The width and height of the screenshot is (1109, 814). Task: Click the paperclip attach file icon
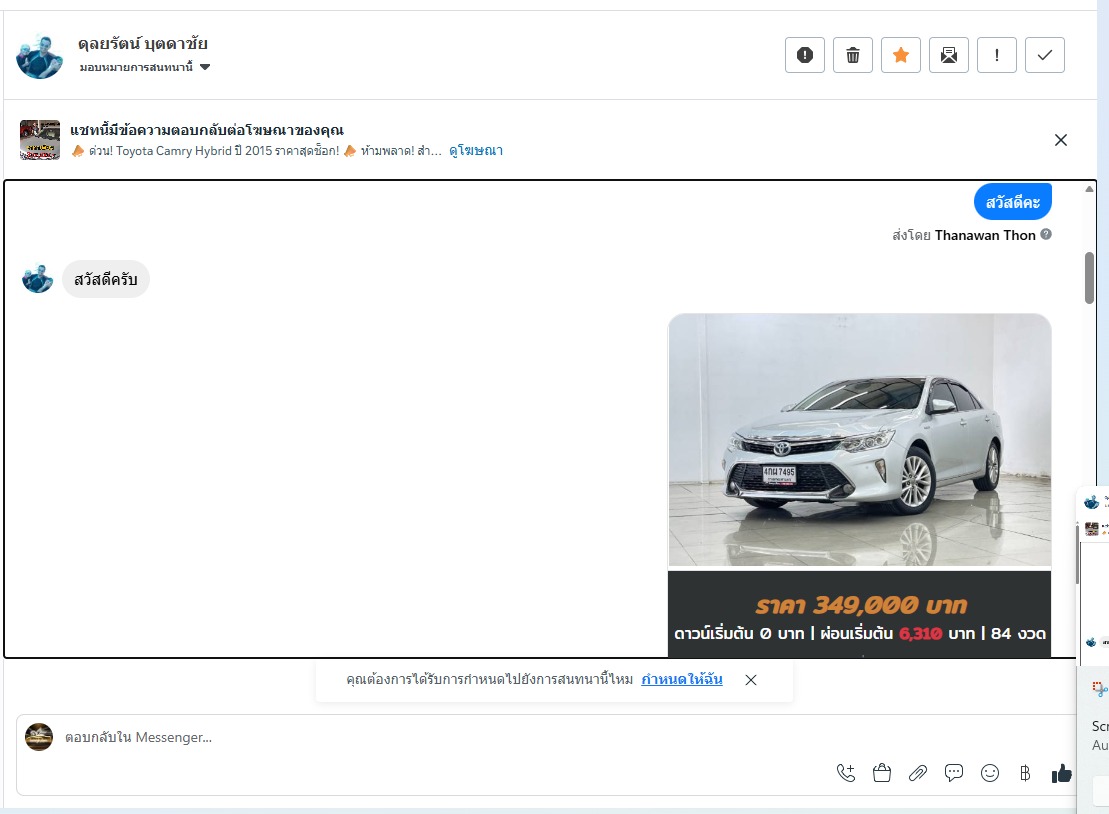[917, 773]
